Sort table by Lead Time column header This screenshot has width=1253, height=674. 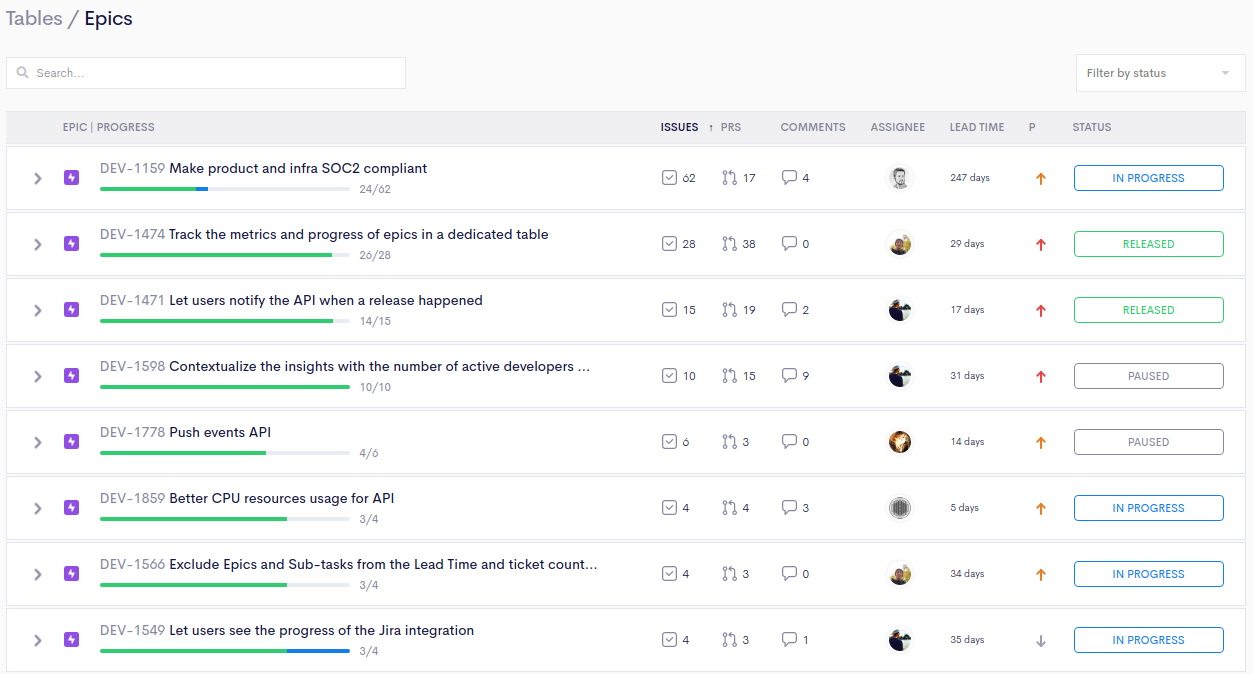pos(977,128)
